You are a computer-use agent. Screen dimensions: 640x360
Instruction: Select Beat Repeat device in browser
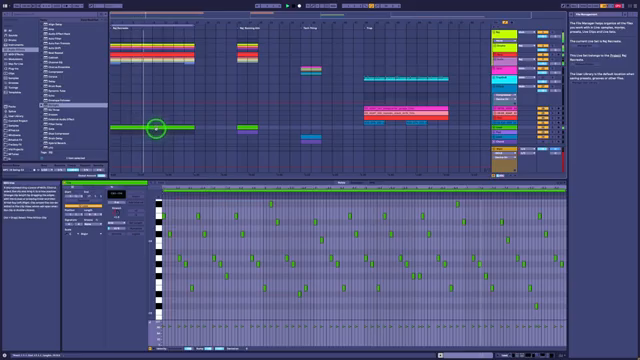pyautogui.click(x=56, y=53)
